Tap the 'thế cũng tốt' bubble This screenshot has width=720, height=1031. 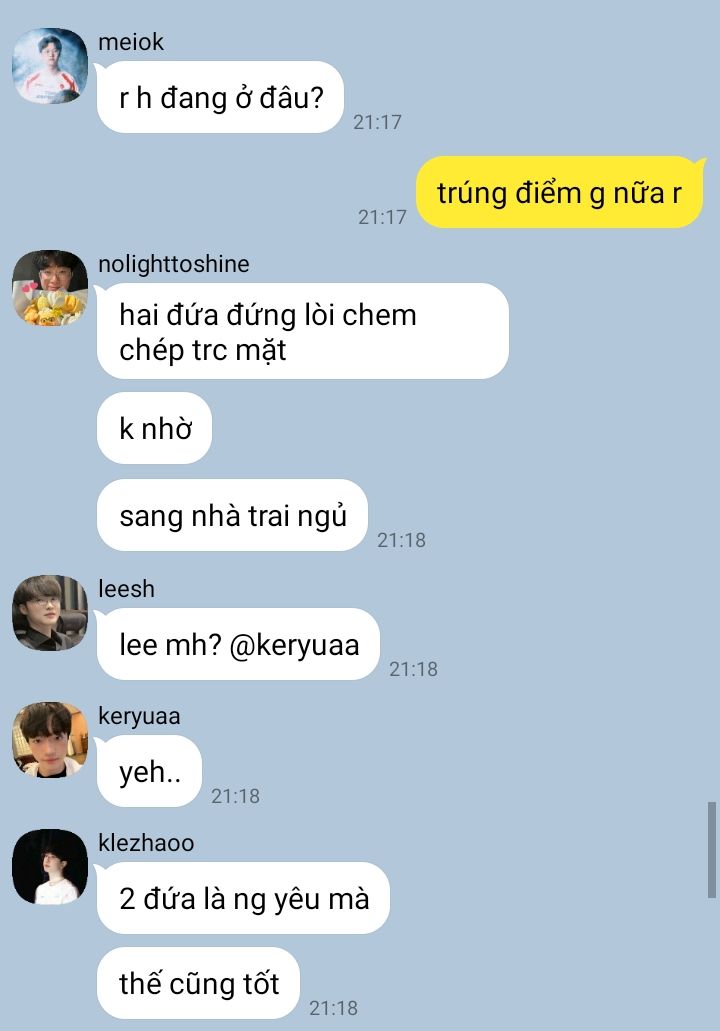click(199, 984)
